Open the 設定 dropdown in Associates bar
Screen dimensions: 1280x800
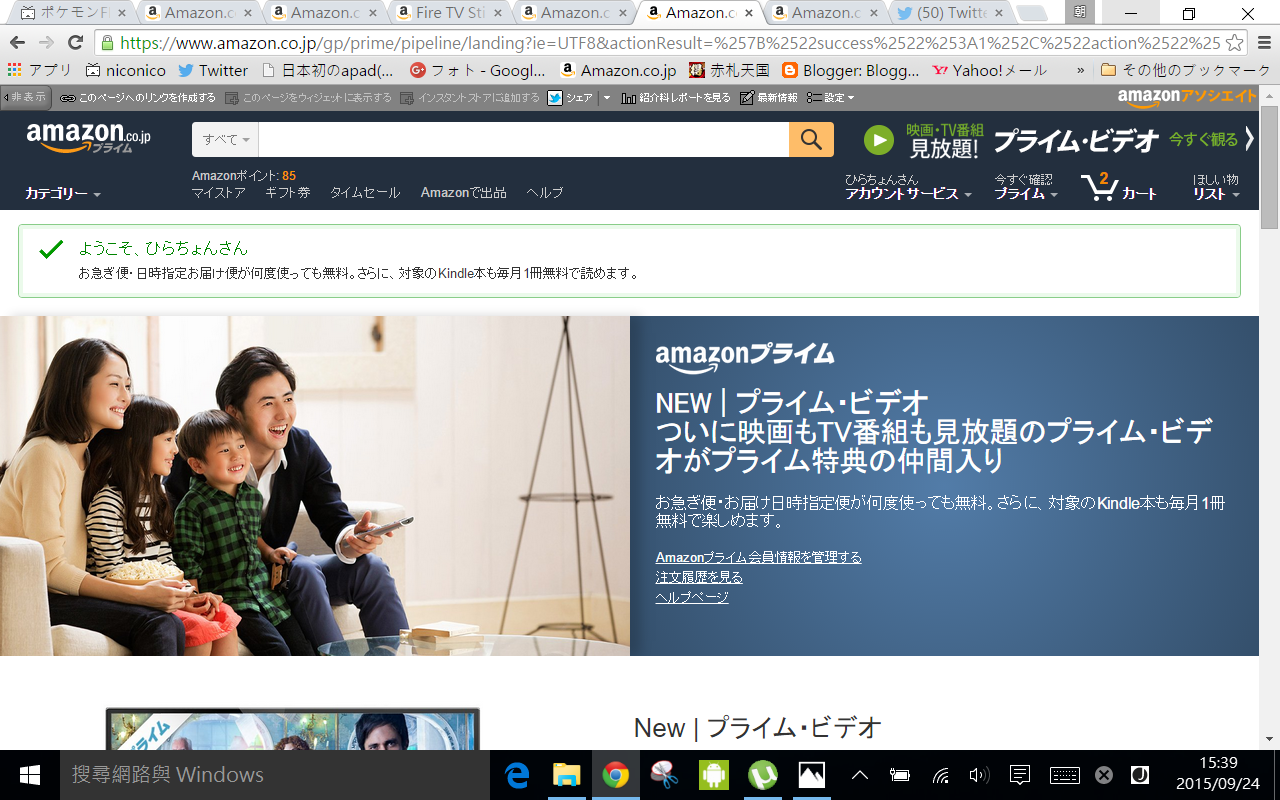(830, 98)
